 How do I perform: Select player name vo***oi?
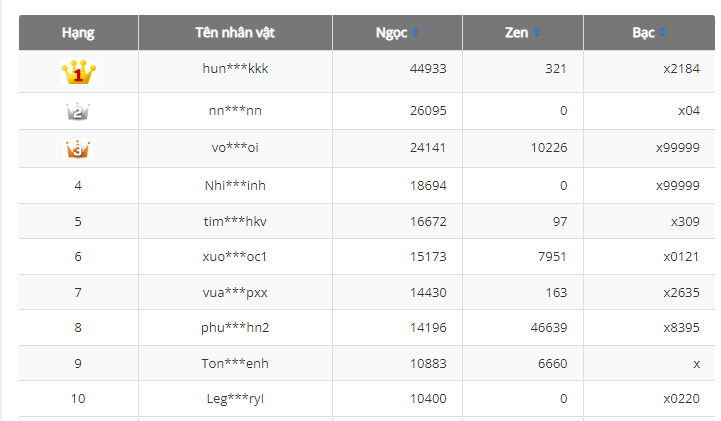tap(235, 148)
